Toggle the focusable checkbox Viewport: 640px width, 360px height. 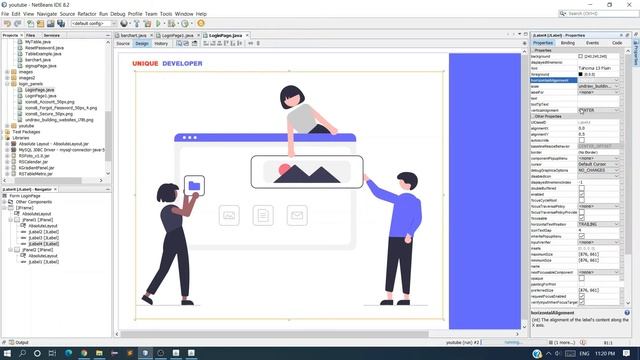click(x=582, y=218)
